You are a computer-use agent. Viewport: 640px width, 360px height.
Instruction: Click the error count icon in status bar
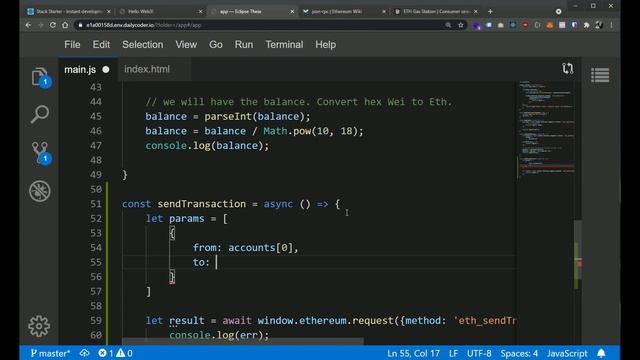coord(105,353)
